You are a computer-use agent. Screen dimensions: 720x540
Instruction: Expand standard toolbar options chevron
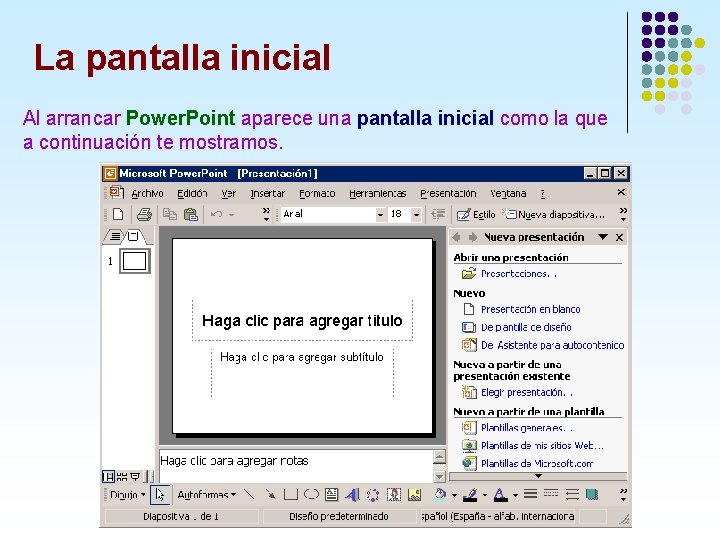point(266,214)
